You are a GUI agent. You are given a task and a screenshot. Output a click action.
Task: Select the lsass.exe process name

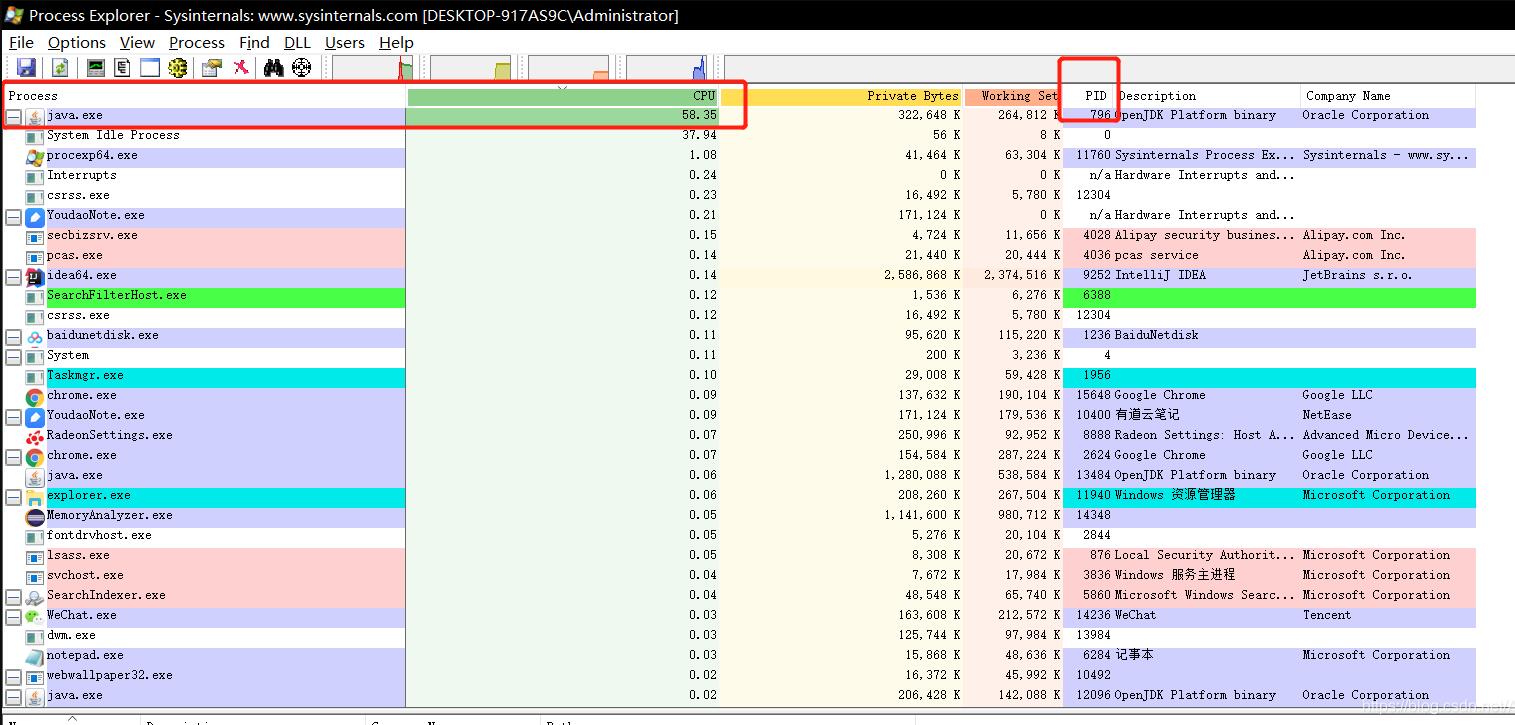[78, 556]
